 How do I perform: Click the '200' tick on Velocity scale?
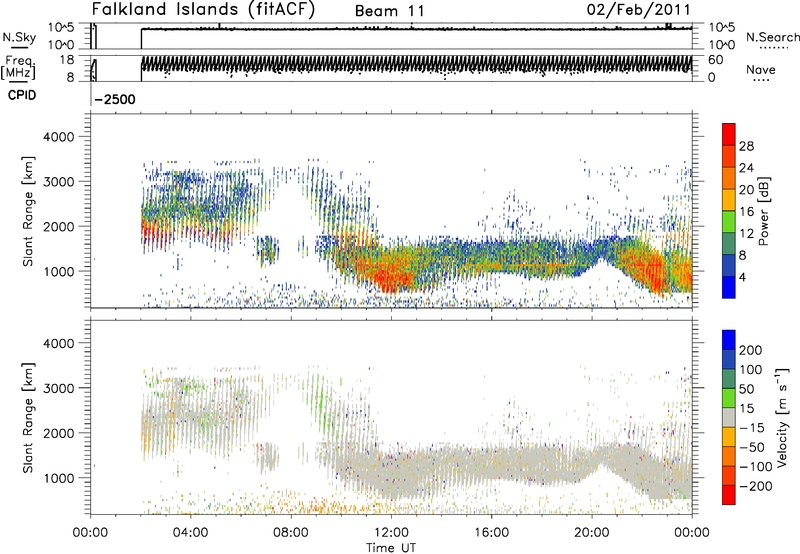pos(751,350)
